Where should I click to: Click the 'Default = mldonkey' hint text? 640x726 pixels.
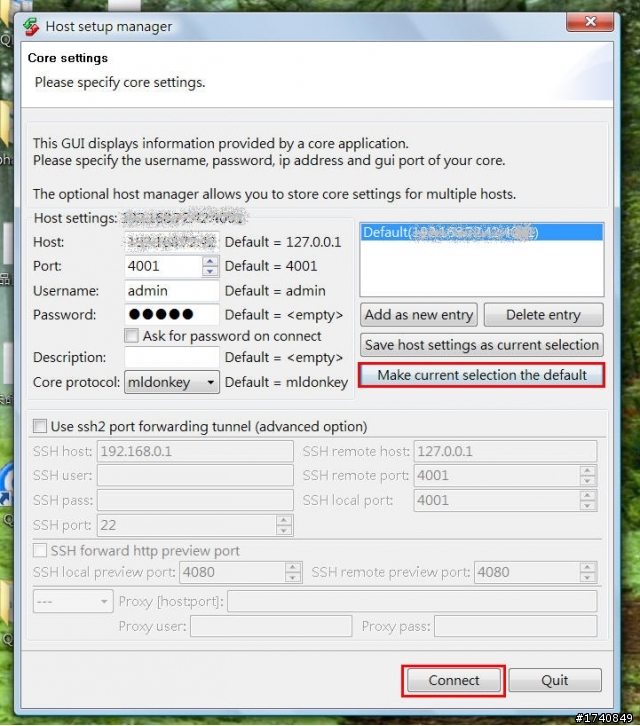point(286,382)
